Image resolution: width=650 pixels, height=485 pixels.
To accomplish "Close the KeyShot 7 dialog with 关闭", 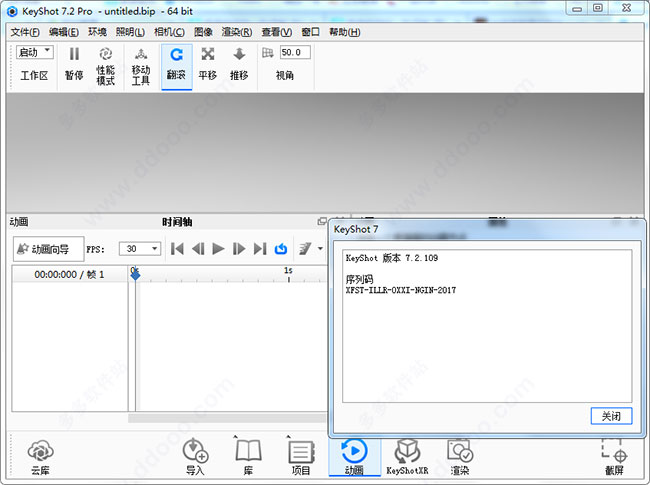I will 611,416.
